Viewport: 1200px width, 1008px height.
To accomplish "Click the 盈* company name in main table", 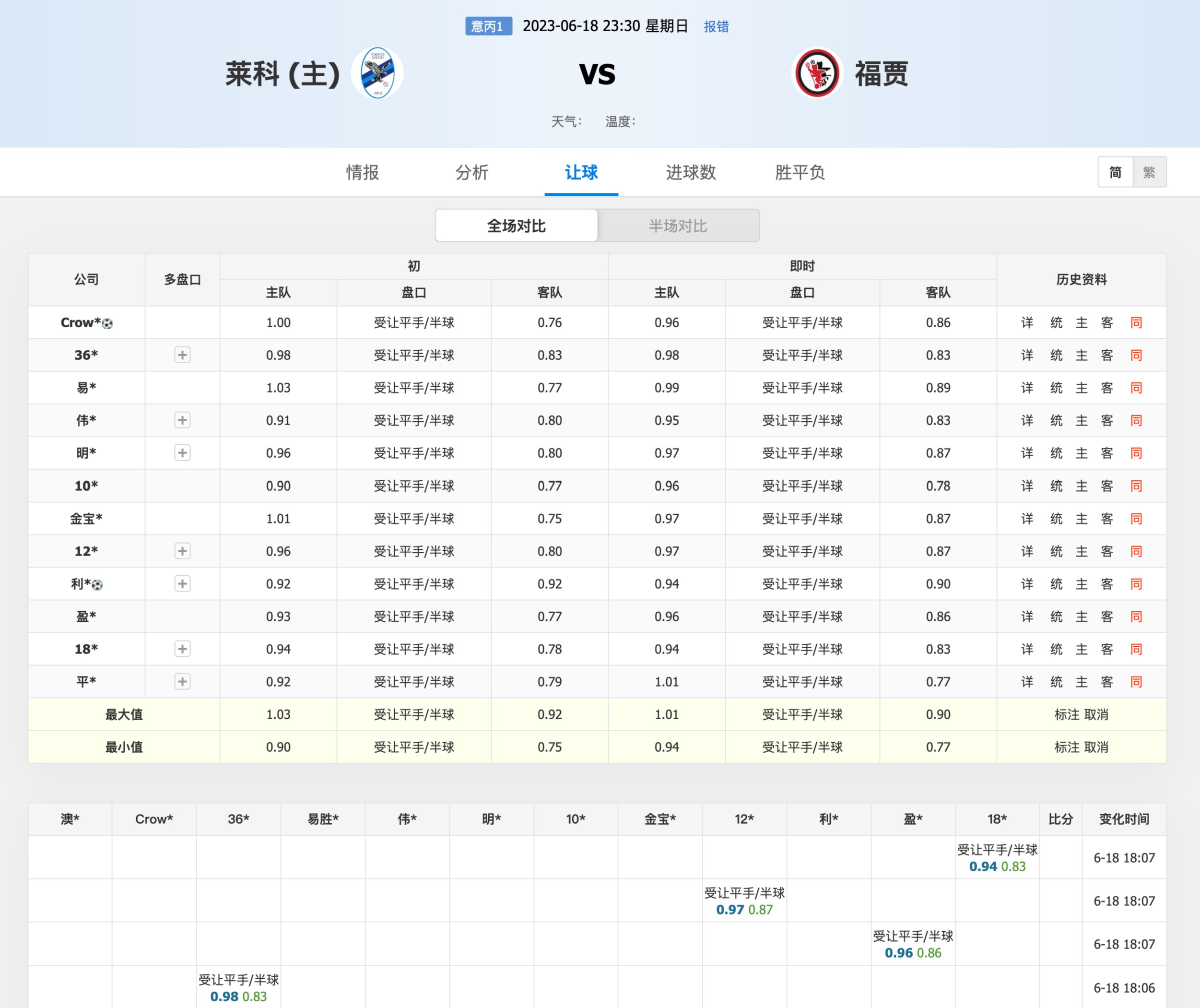I will tap(86, 617).
